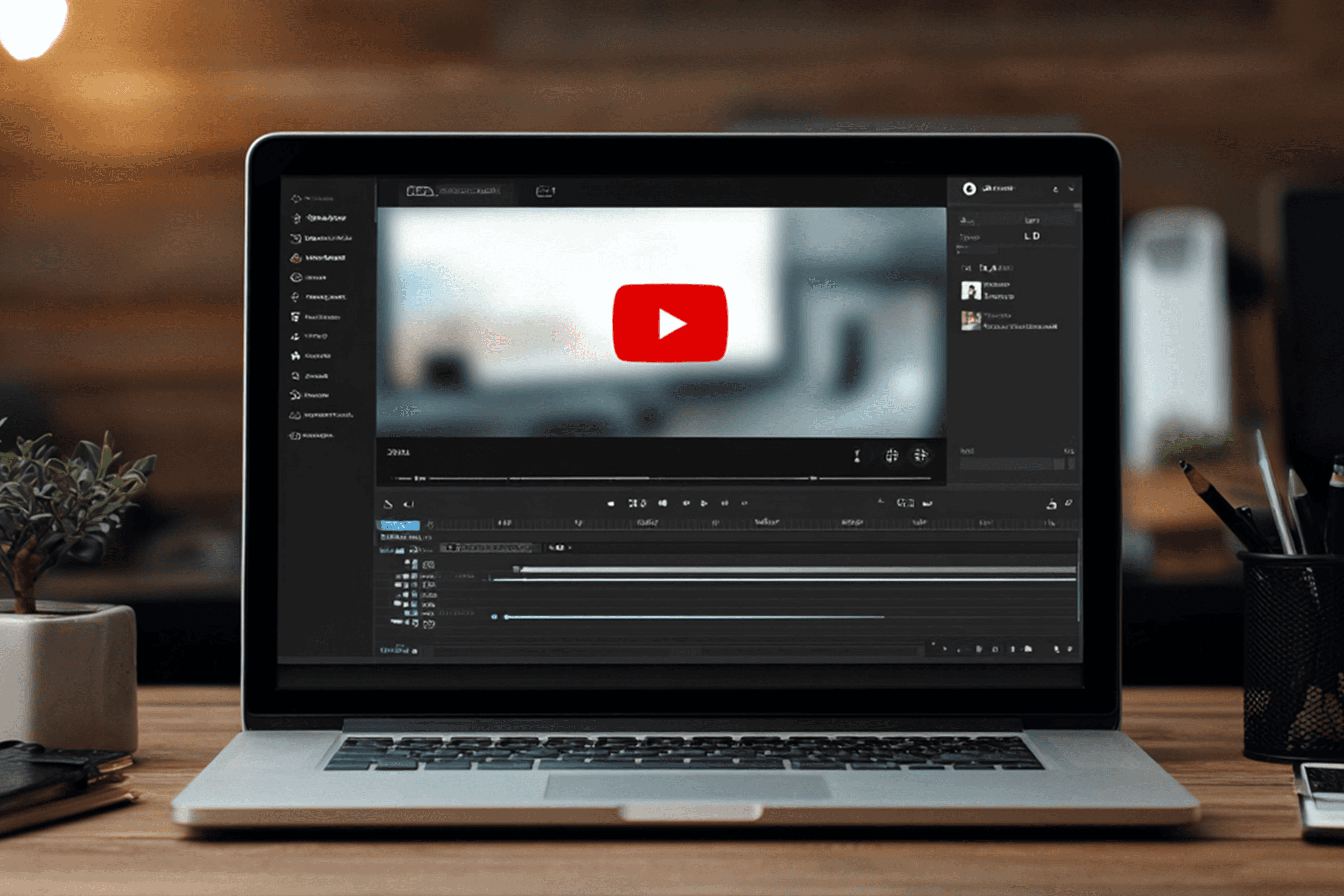Expand the small arrow next to timeline clip label
Image resolution: width=1344 pixels, height=896 pixels.
pyautogui.click(x=570, y=548)
